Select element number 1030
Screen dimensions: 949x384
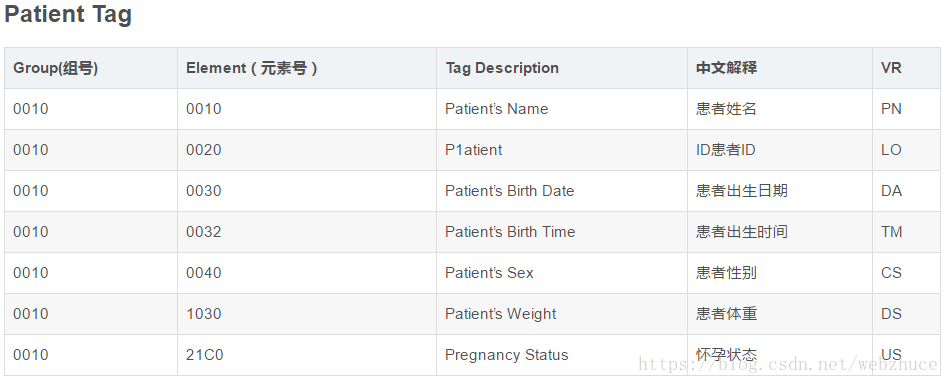tap(203, 314)
